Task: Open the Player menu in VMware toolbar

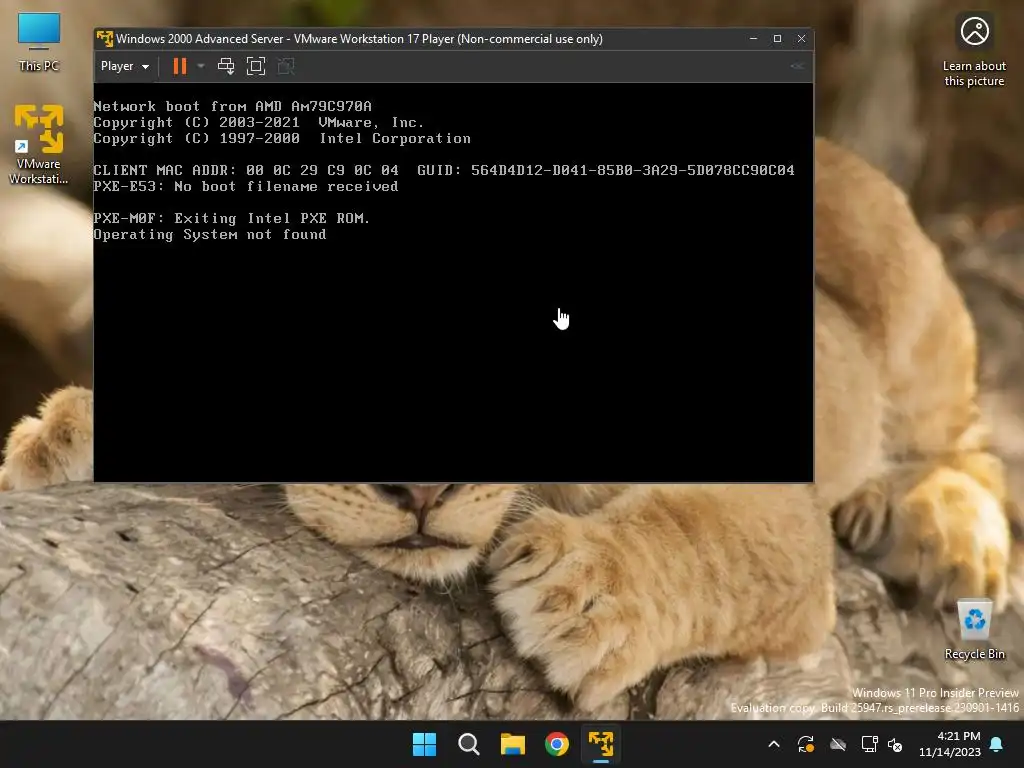Action: point(125,66)
